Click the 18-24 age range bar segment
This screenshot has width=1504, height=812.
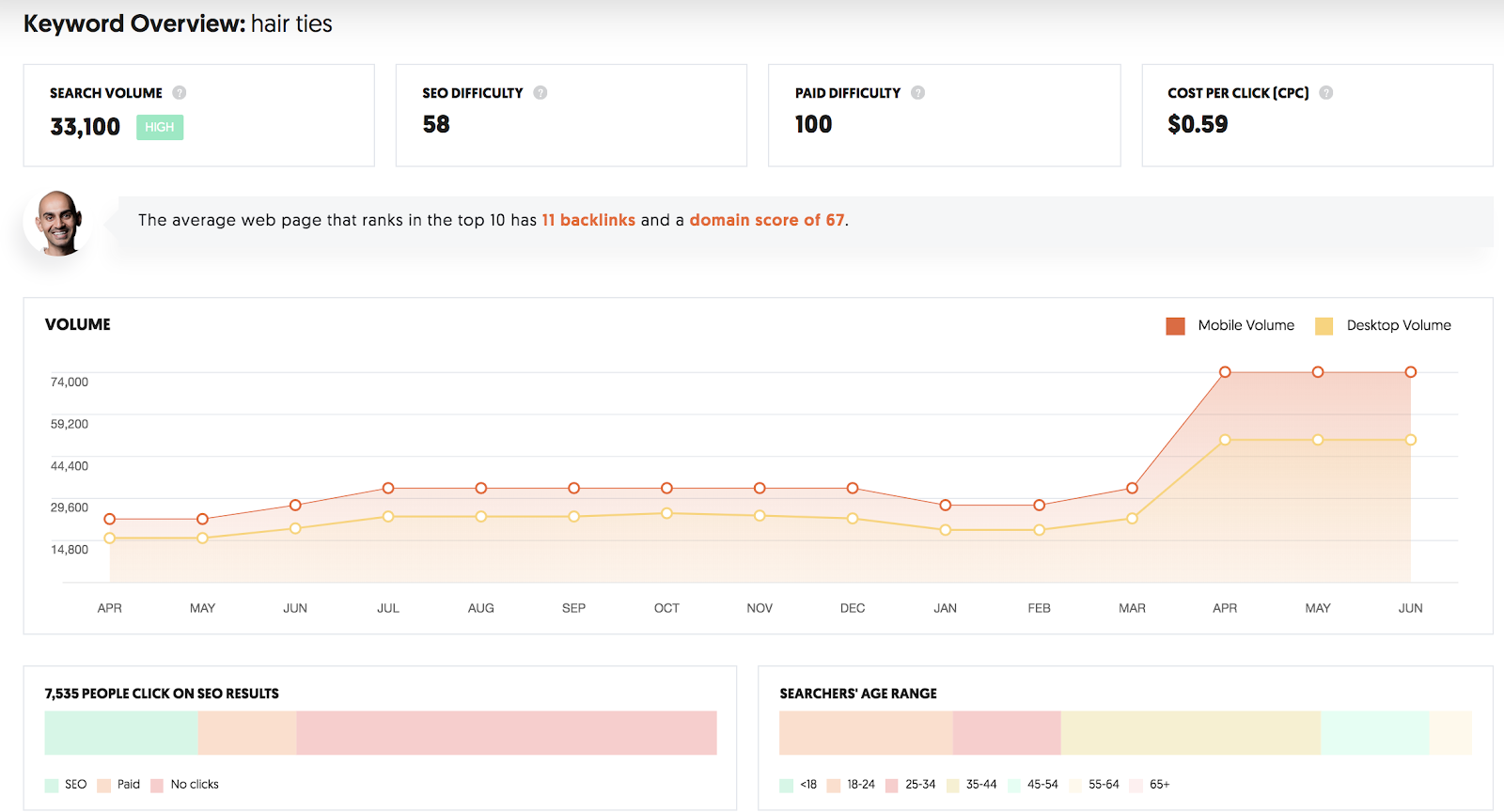coord(866,733)
